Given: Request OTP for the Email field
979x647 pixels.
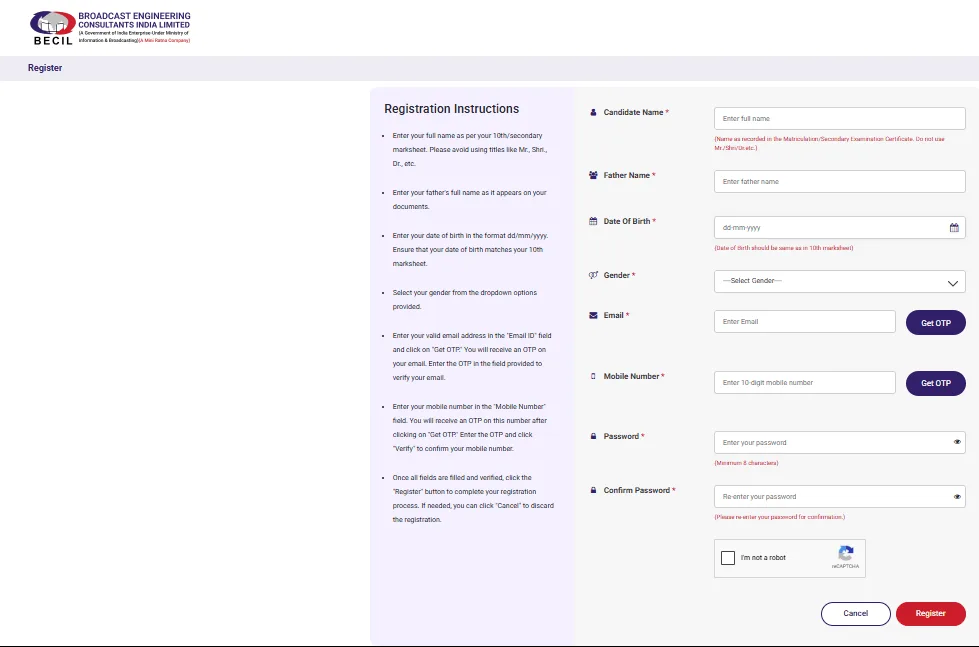Looking at the screenshot, I should (x=935, y=323).
